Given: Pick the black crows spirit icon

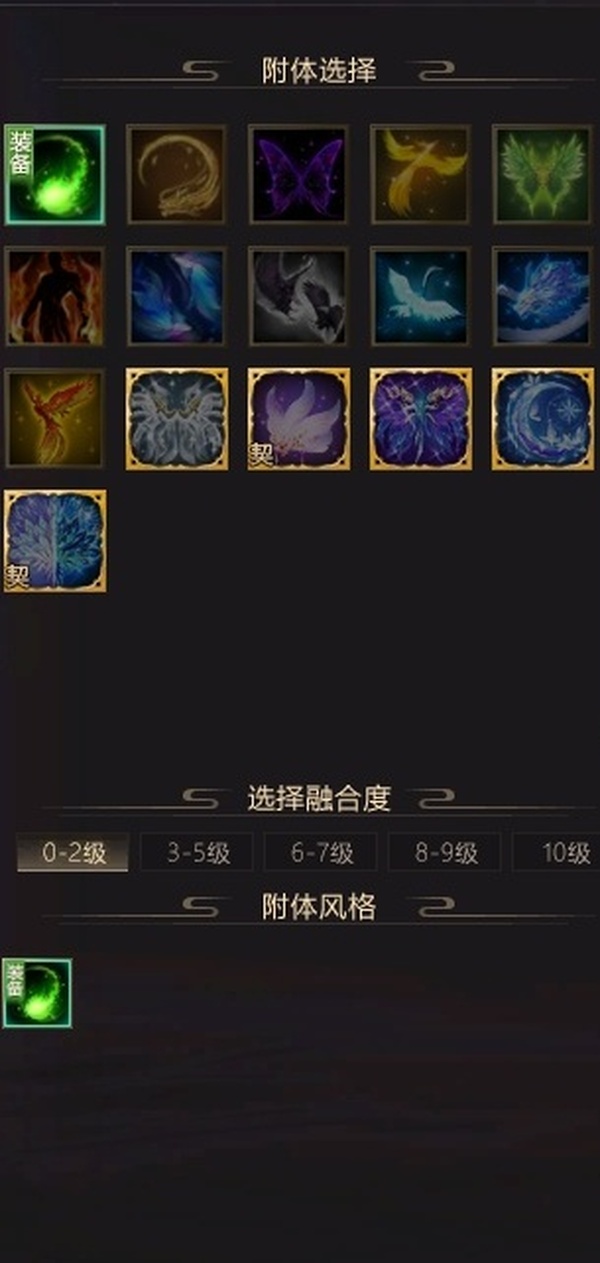Looking at the screenshot, I should coord(298,296).
